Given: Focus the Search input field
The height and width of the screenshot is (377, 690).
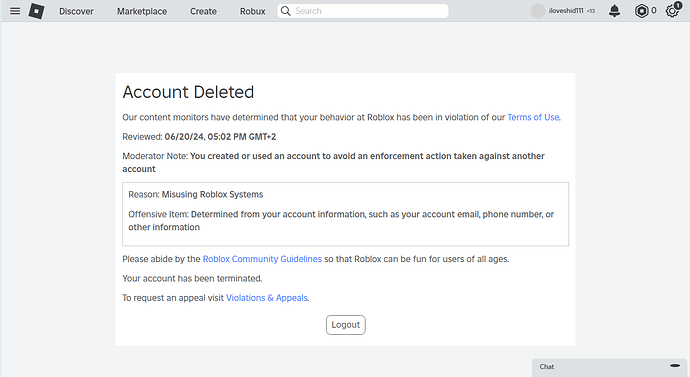Looking at the screenshot, I should [x=363, y=11].
